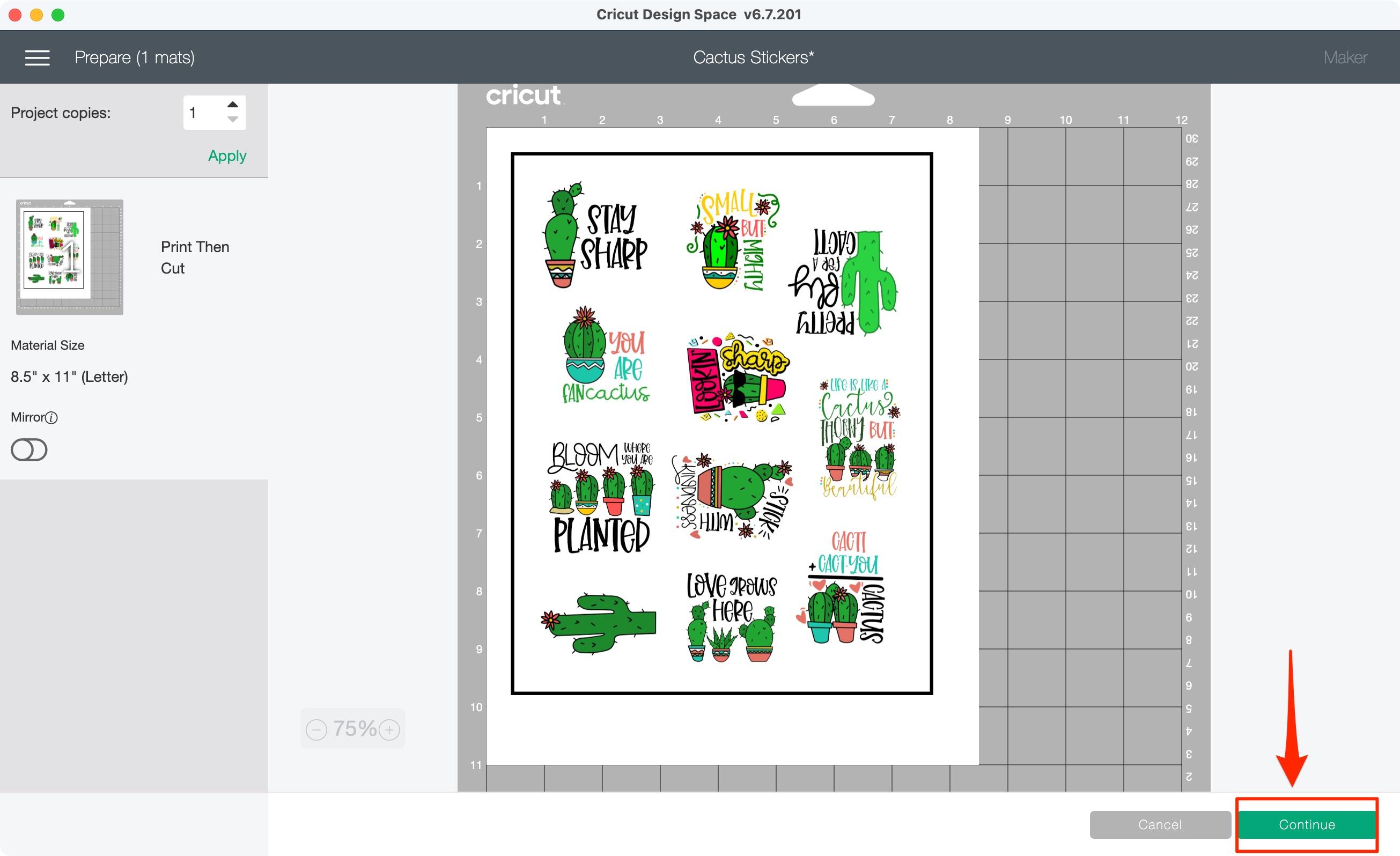Viewport: 1400px width, 856px height.
Task: Open the navigation hamburger menu
Action: click(38, 57)
